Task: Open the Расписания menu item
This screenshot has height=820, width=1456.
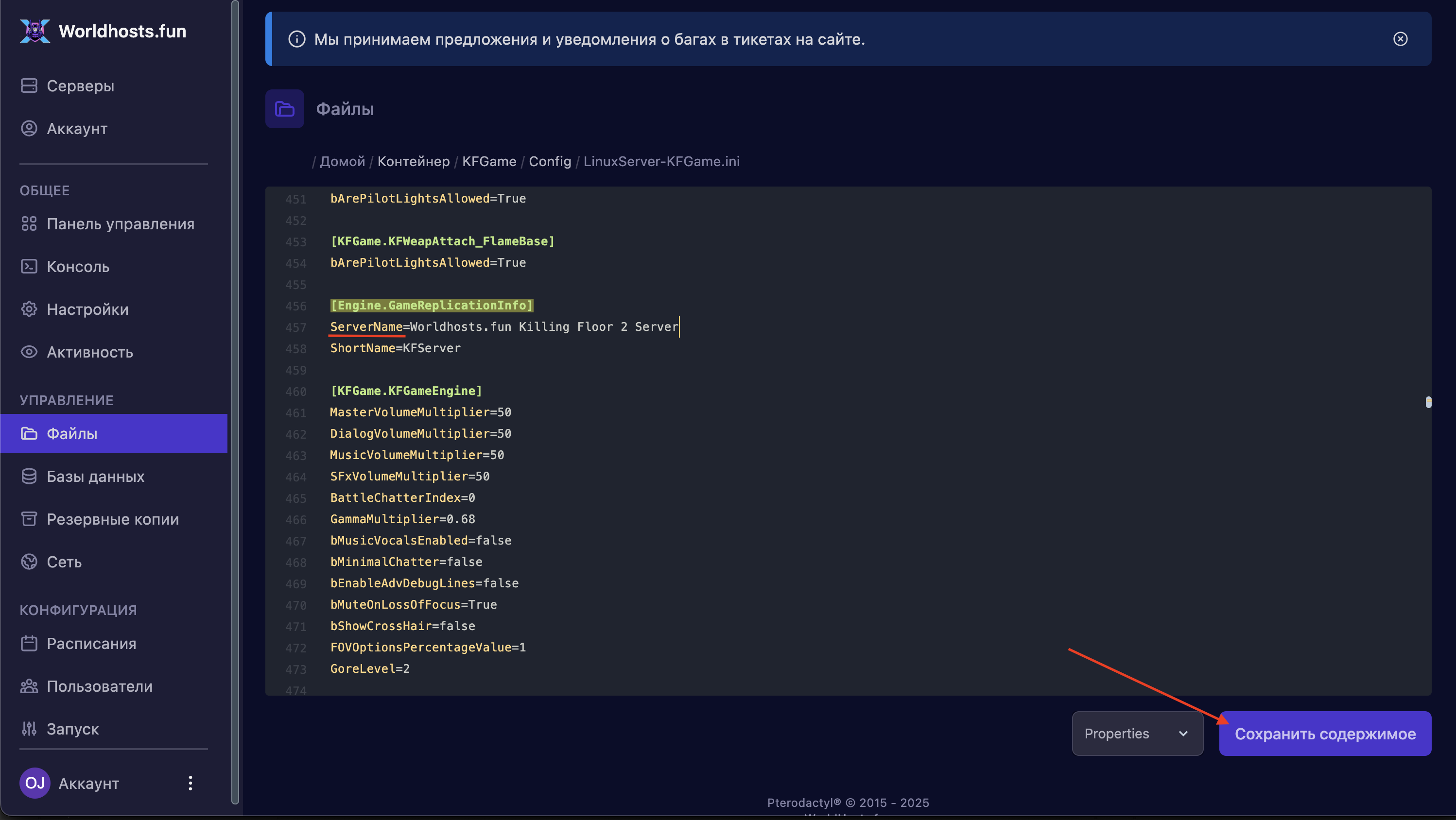Action: [x=91, y=644]
